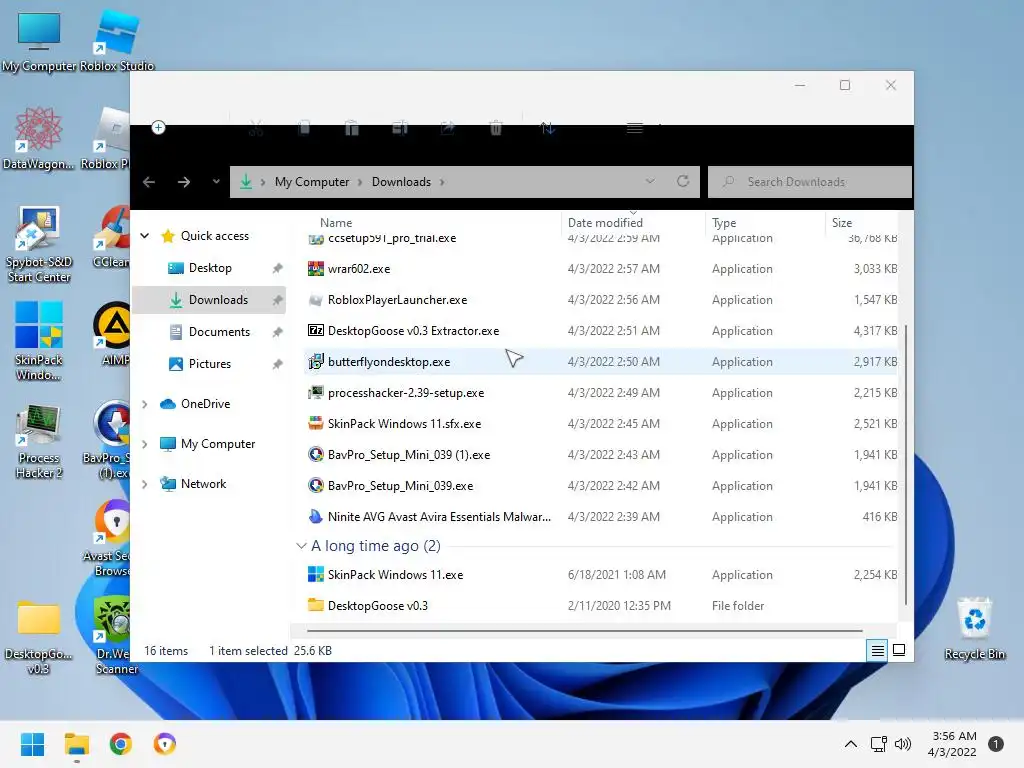Click the New (plus) button in toolbar
The width and height of the screenshot is (1024, 768).
(158, 127)
